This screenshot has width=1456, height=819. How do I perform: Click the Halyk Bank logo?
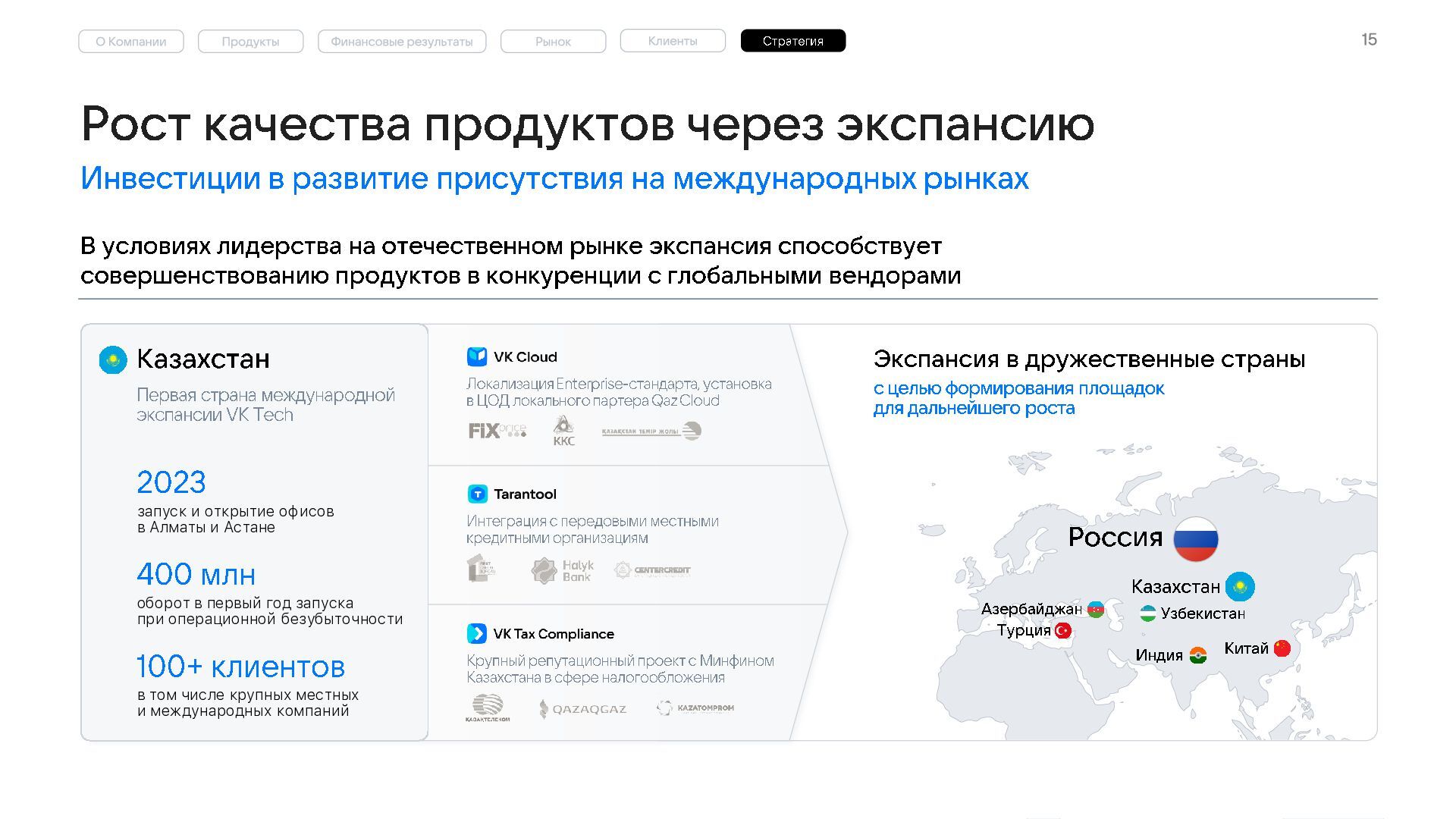[x=563, y=570]
